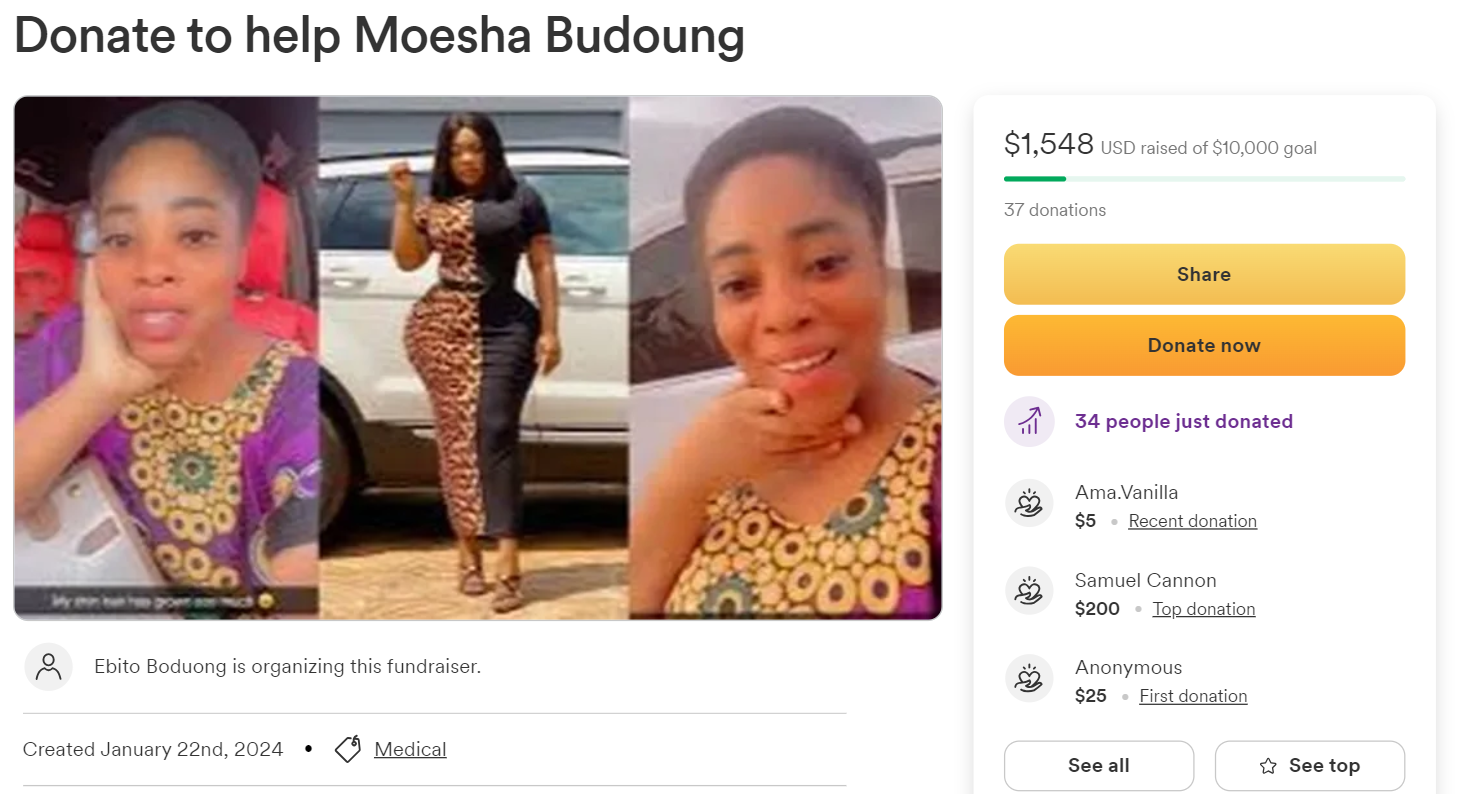The image size is (1464, 794).
Task: Open the See top donations view
Action: (x=1310, y=765)
